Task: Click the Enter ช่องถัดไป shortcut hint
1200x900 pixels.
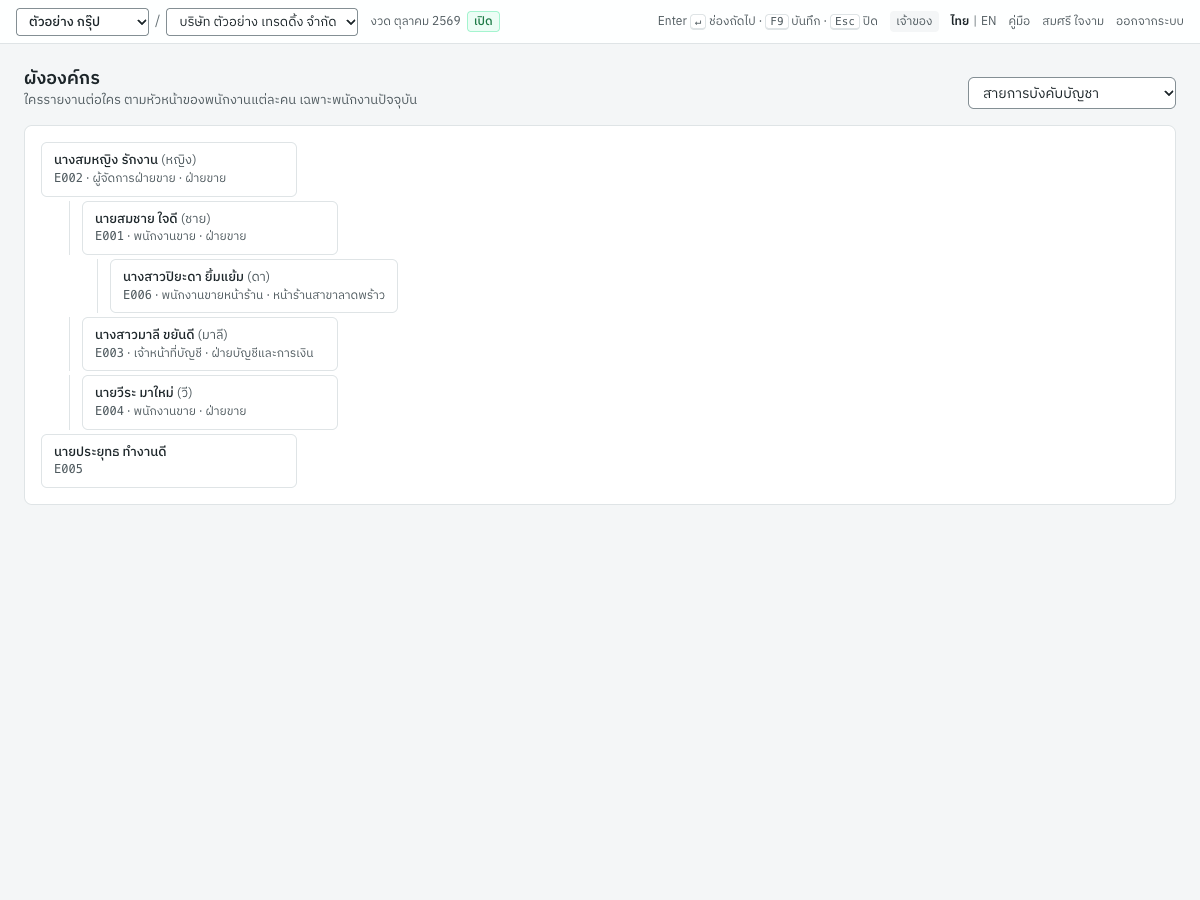Action: click(x=706, y=21)
